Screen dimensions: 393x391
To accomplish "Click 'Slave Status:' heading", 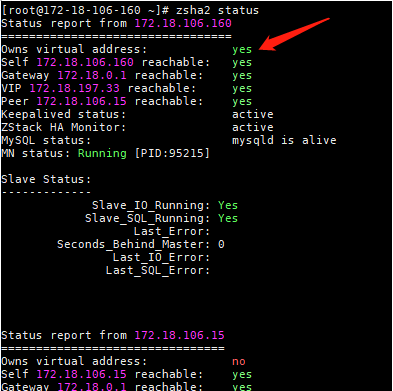I will click(x=46, y=179).
